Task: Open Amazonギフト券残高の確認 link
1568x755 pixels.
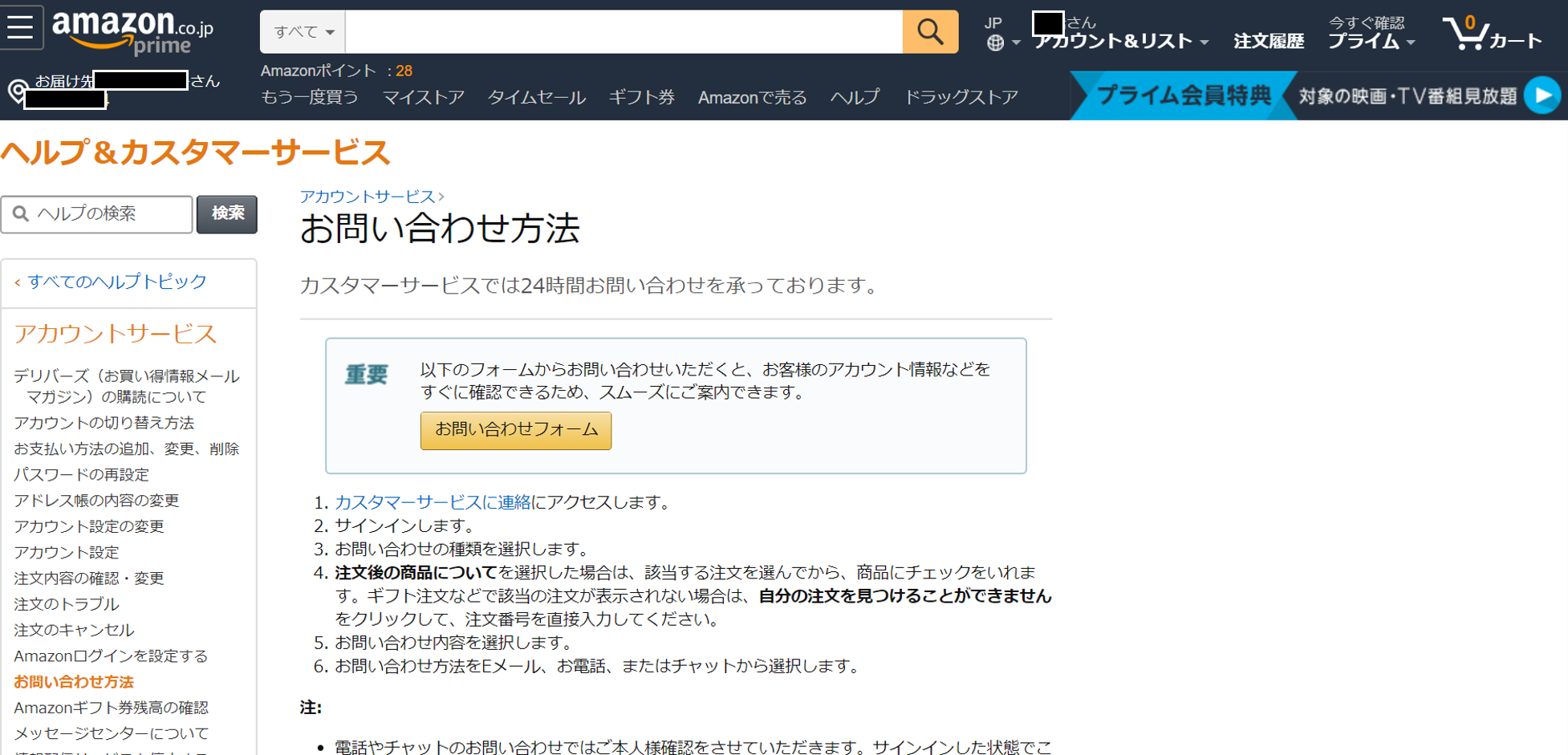Action: pos(111,708)
